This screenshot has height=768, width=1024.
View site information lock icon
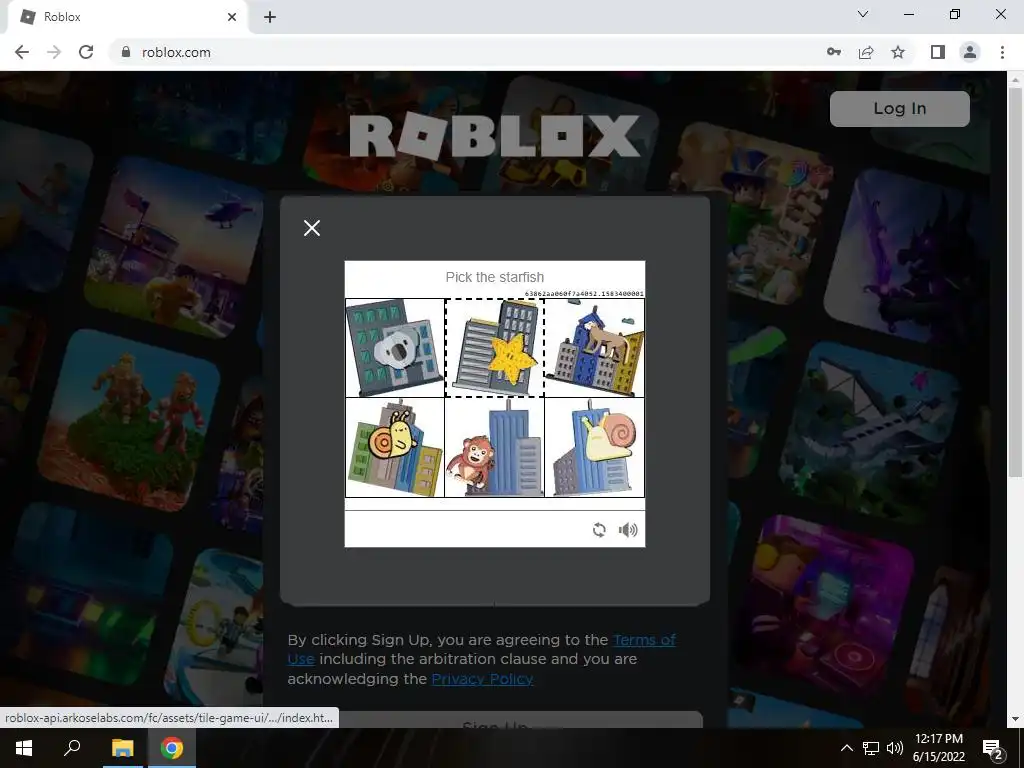[x=126, y=52]
